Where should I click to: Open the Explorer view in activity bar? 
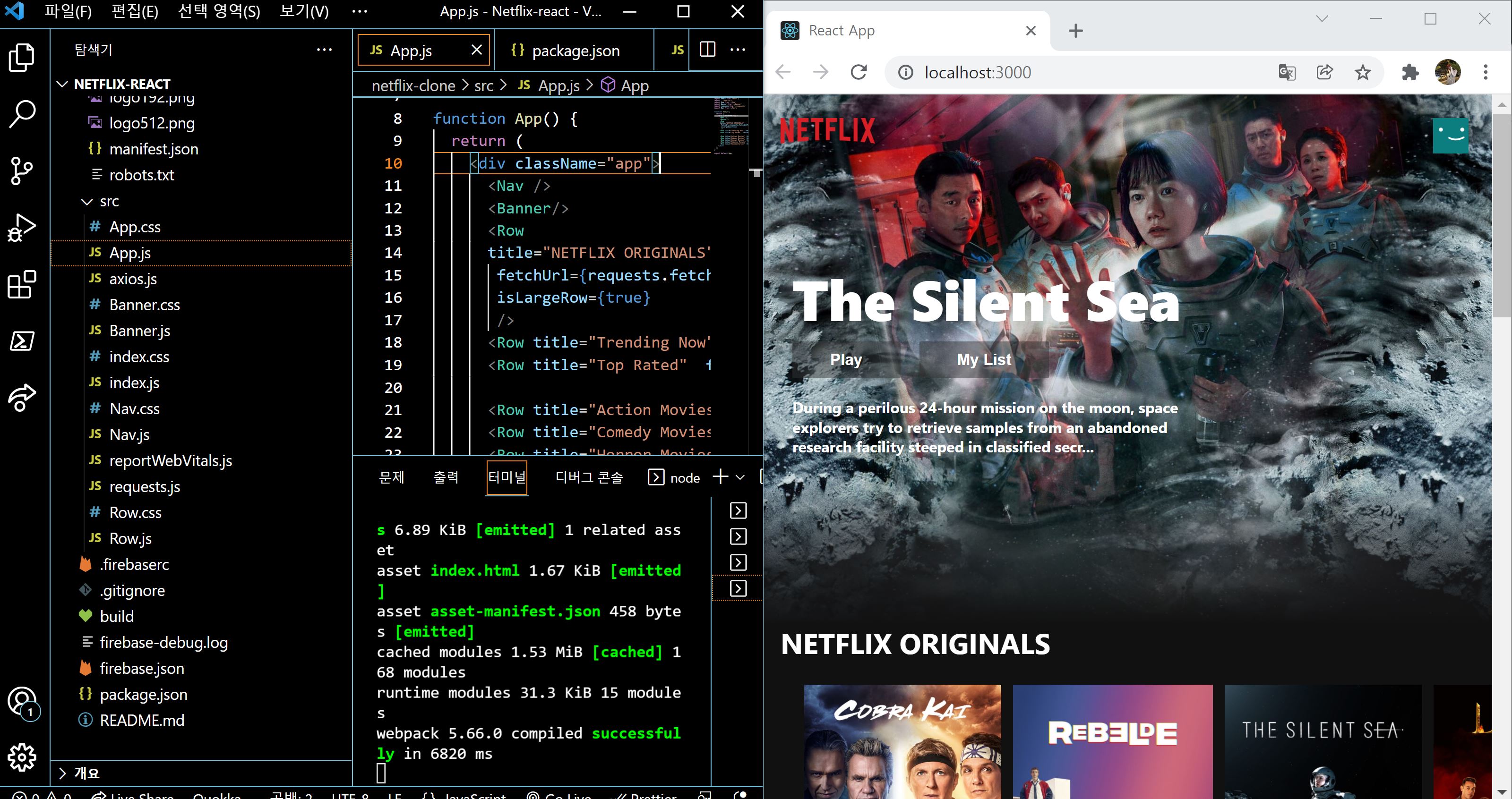click(x=22, y=58)
